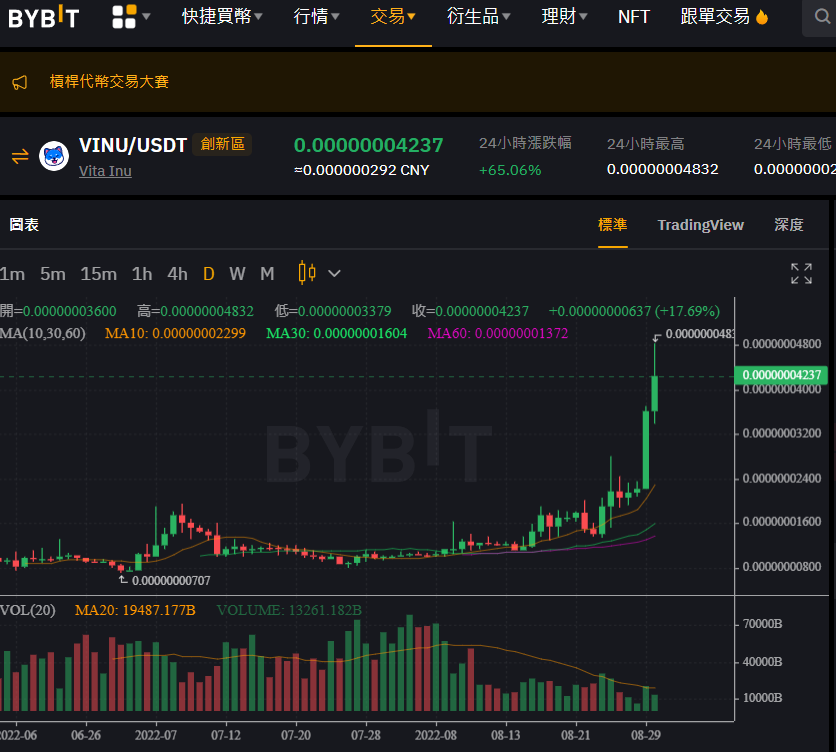The width and height of the screenshot is (836, 752).
Task: Click the 創新區 badge
Action: (x=222, y=144)
